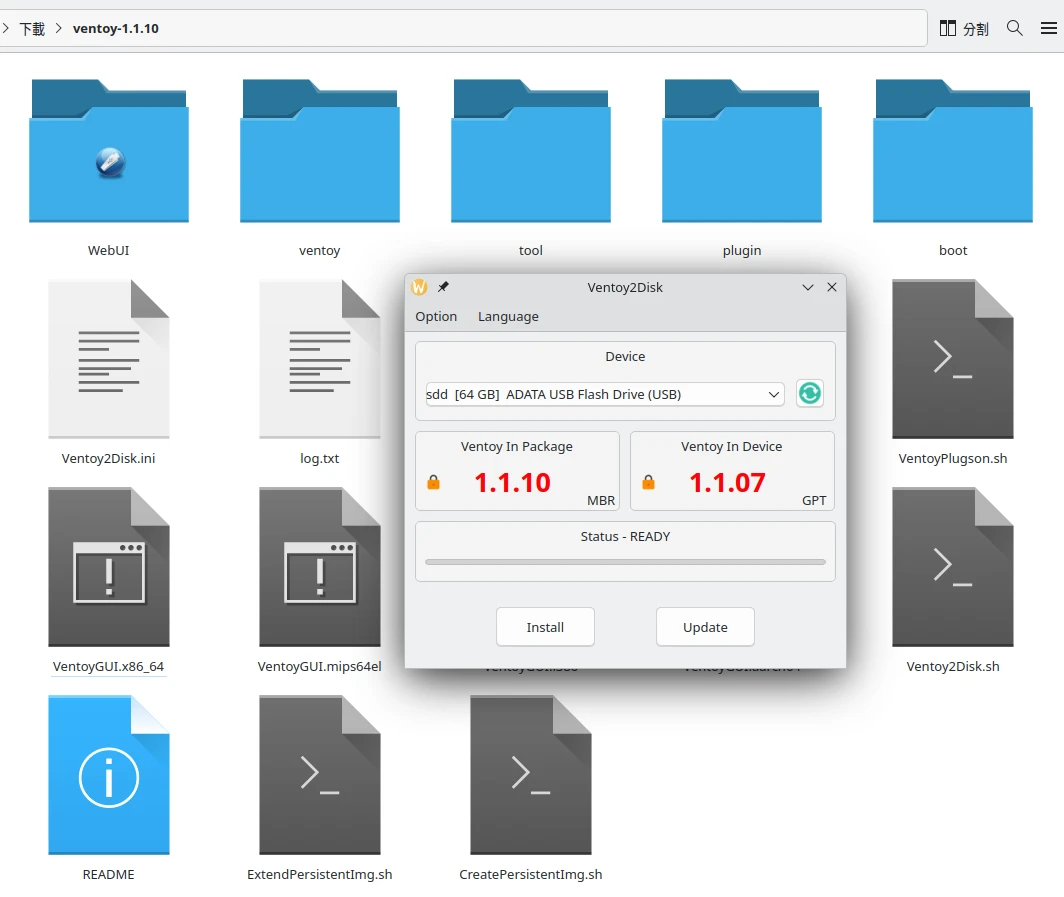
Task: Toggle the split view button
Action: (x=964, y=28)
